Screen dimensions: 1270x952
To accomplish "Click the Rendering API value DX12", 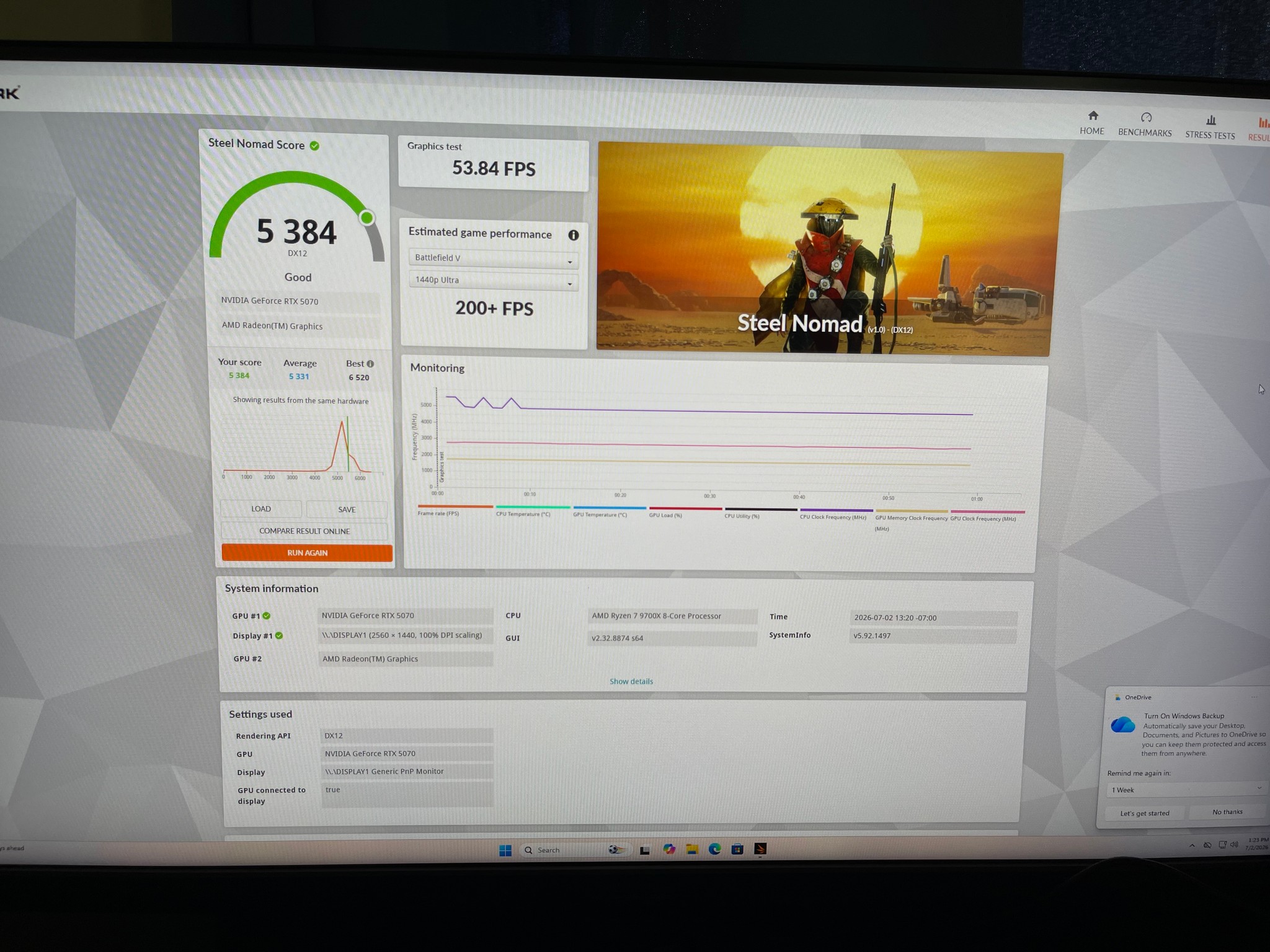I will pos(407,736).
